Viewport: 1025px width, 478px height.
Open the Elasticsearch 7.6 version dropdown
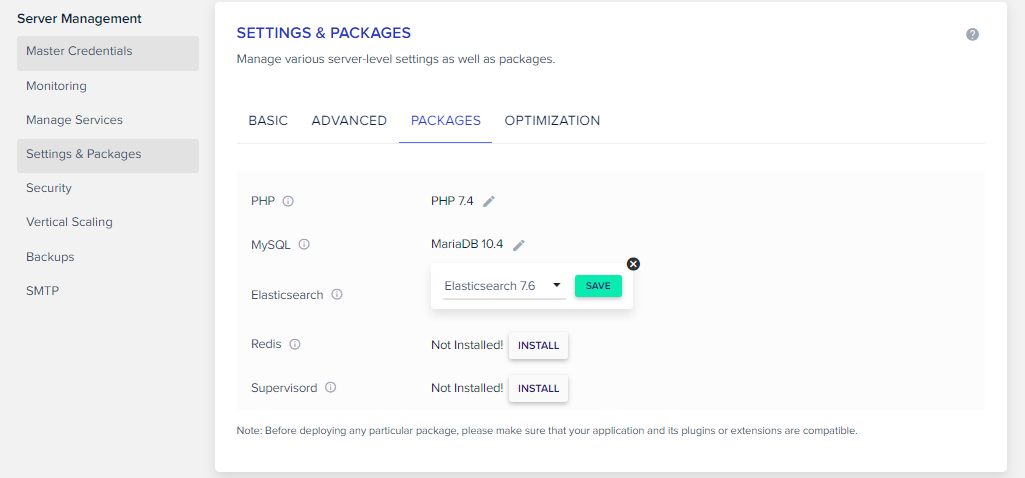tap(504, 286)
